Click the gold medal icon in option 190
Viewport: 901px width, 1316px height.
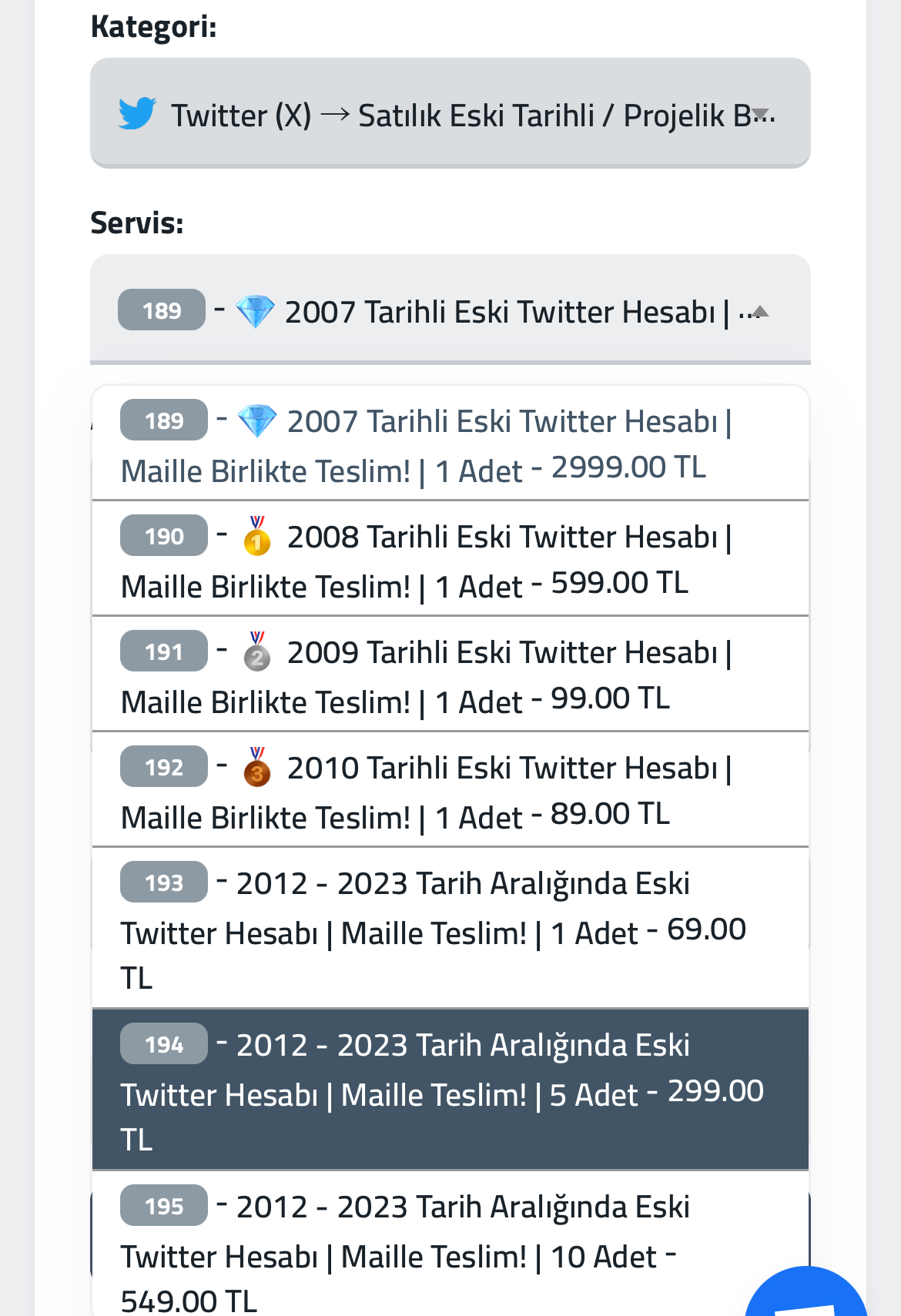257,536
